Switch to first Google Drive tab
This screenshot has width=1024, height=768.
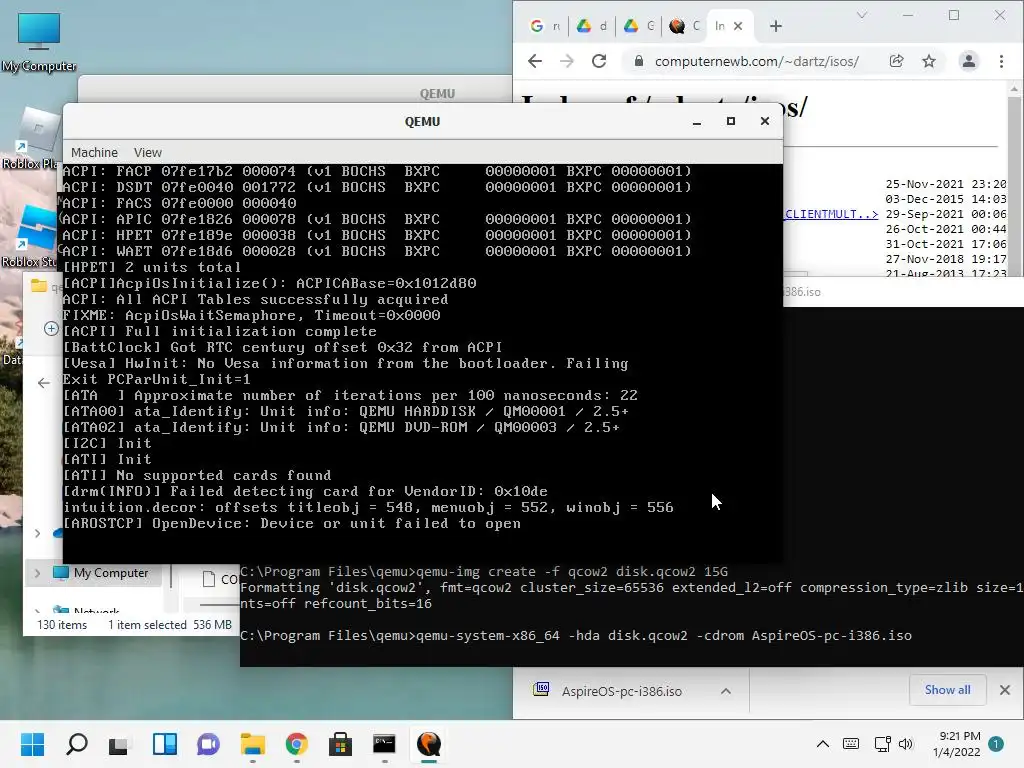(592, 26)
